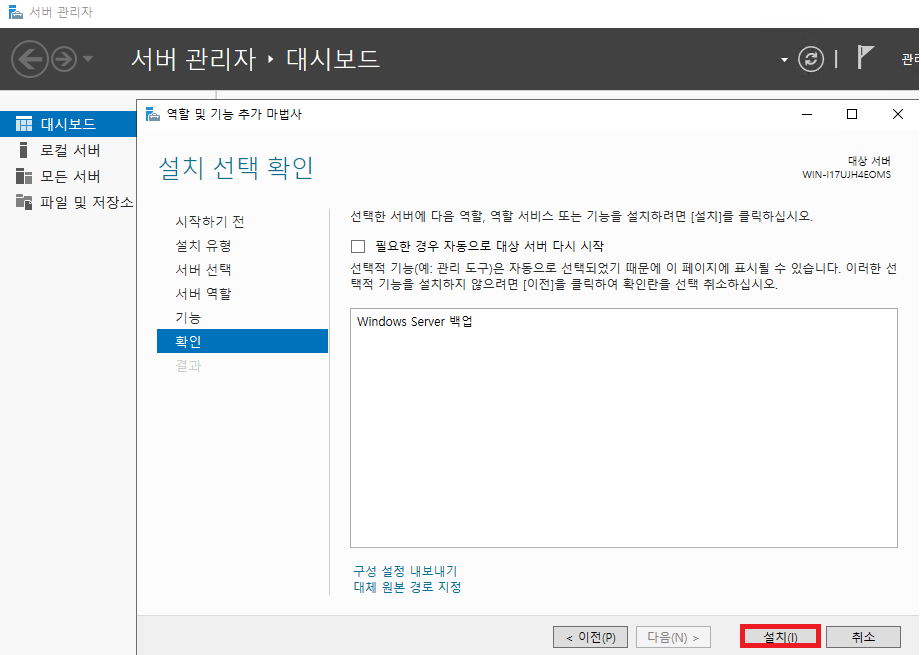Click the 로컬 서버 server icon

[23, 150]
